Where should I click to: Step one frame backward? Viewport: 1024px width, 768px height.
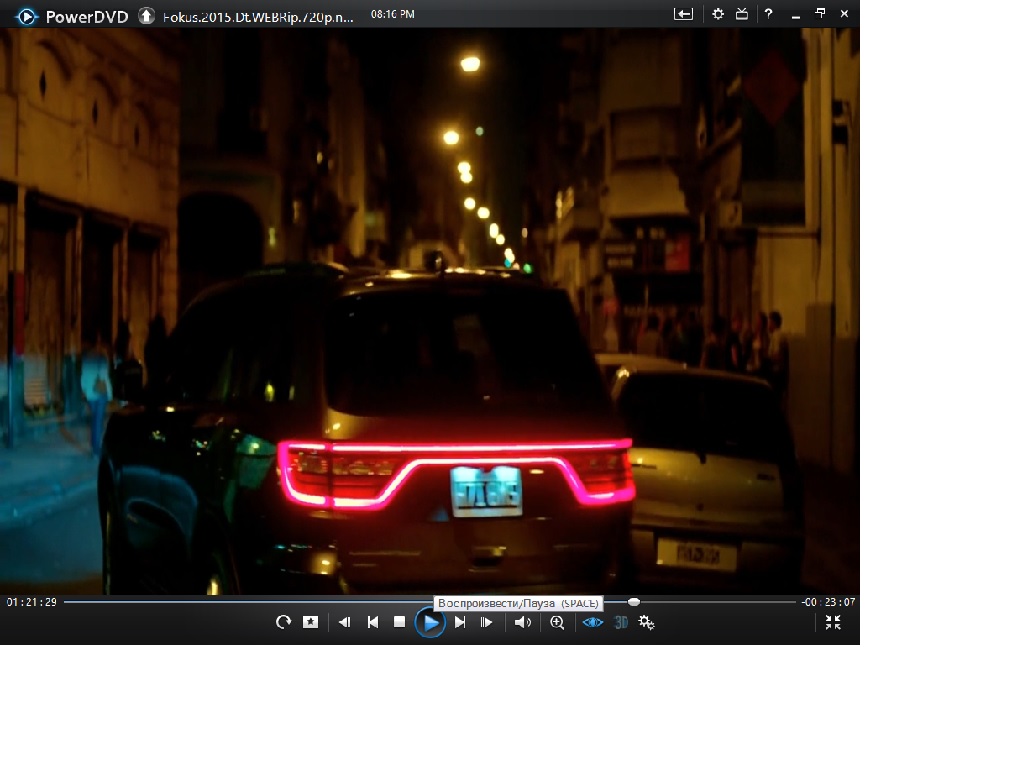point(344,622)
